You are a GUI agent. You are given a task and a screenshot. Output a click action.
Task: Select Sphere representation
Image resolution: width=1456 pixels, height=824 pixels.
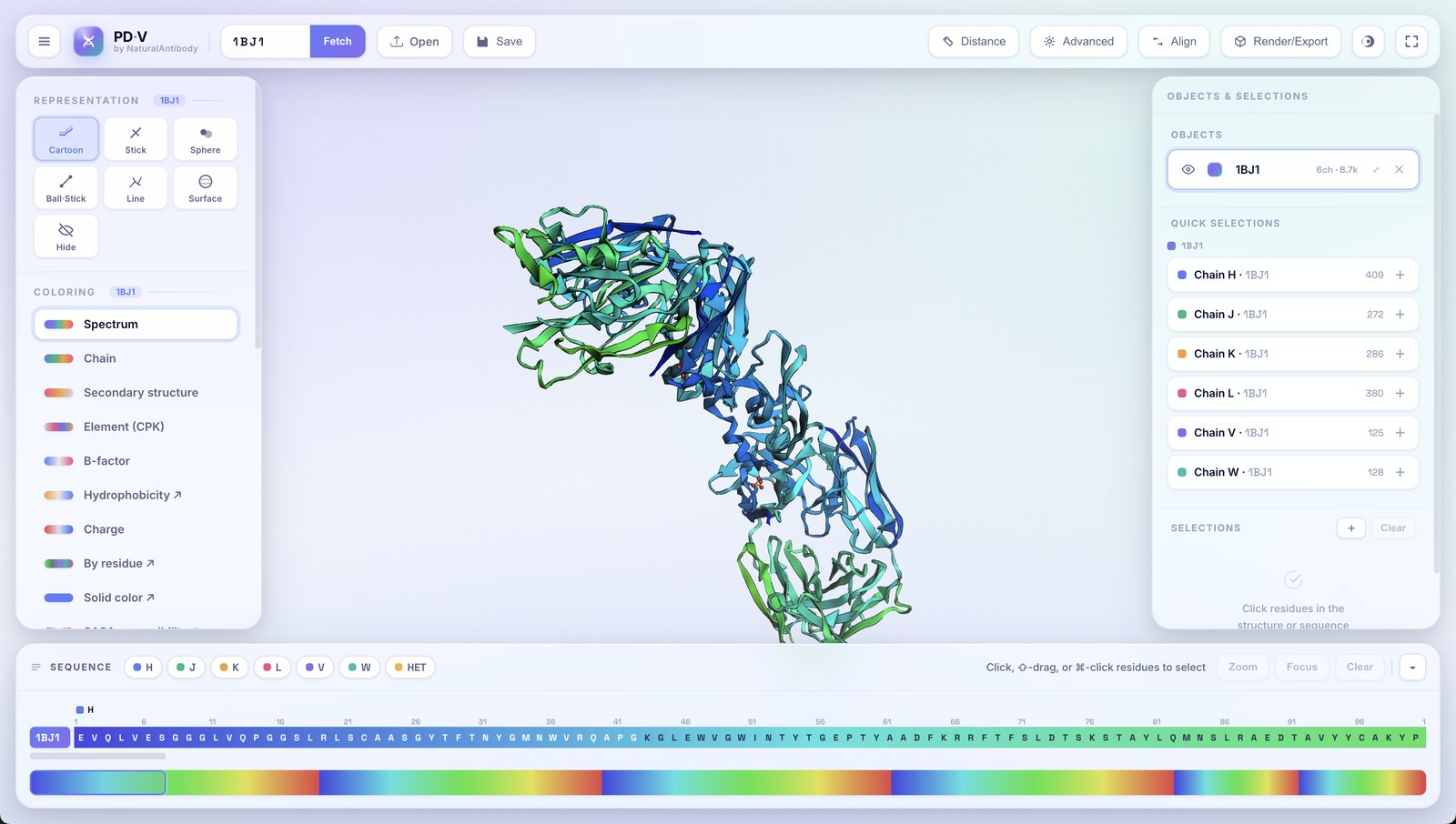[x=206, y=139]
